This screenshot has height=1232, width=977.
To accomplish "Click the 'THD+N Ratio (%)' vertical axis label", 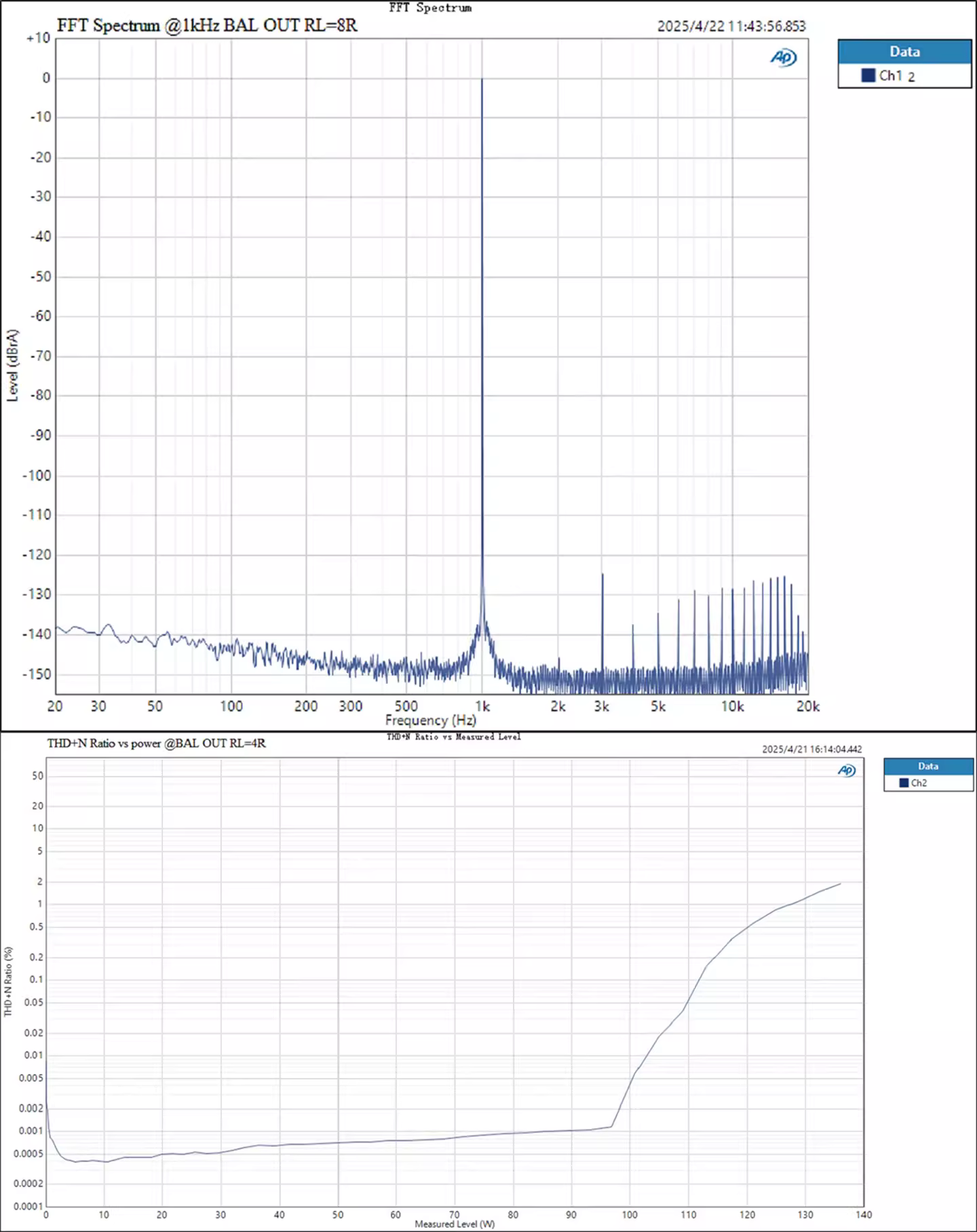I will pyautogui.click(x=8, y=981).
